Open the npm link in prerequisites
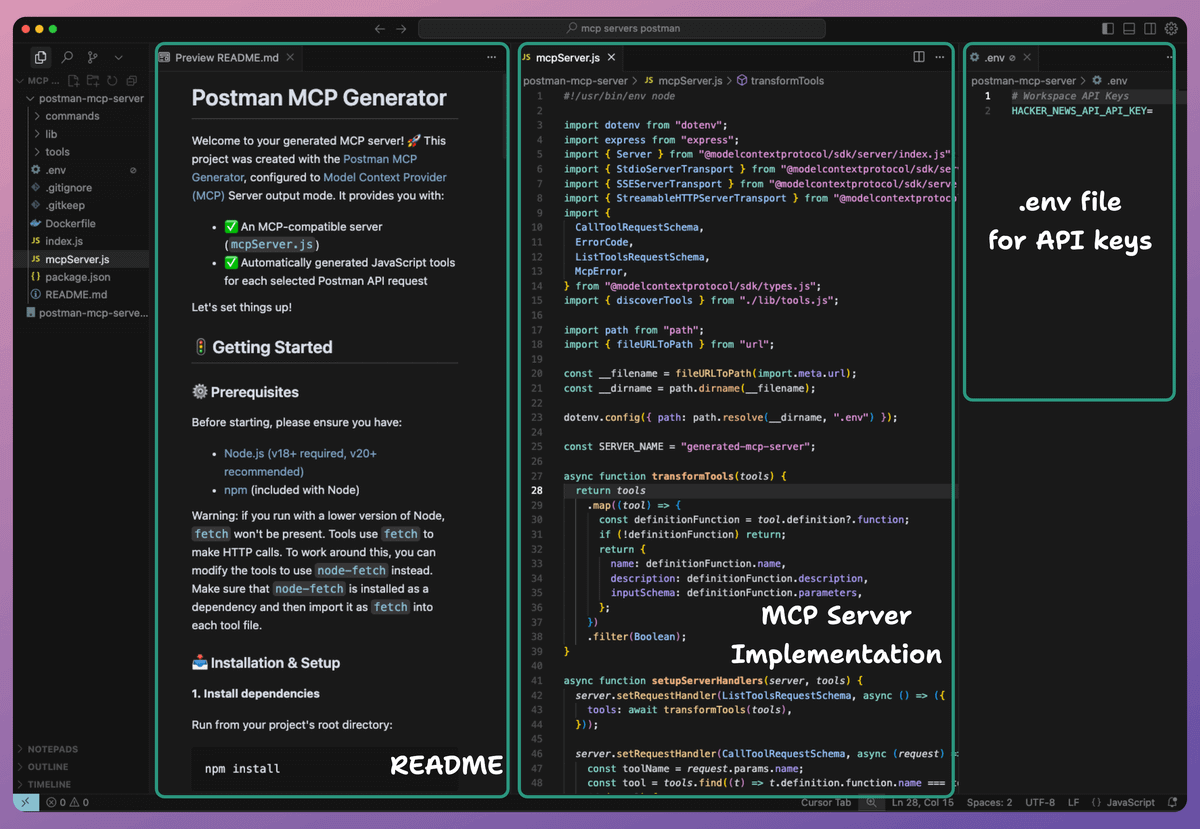Image resolution: width=1200 pixels, height=829 pixels. [x=235, y=490]
